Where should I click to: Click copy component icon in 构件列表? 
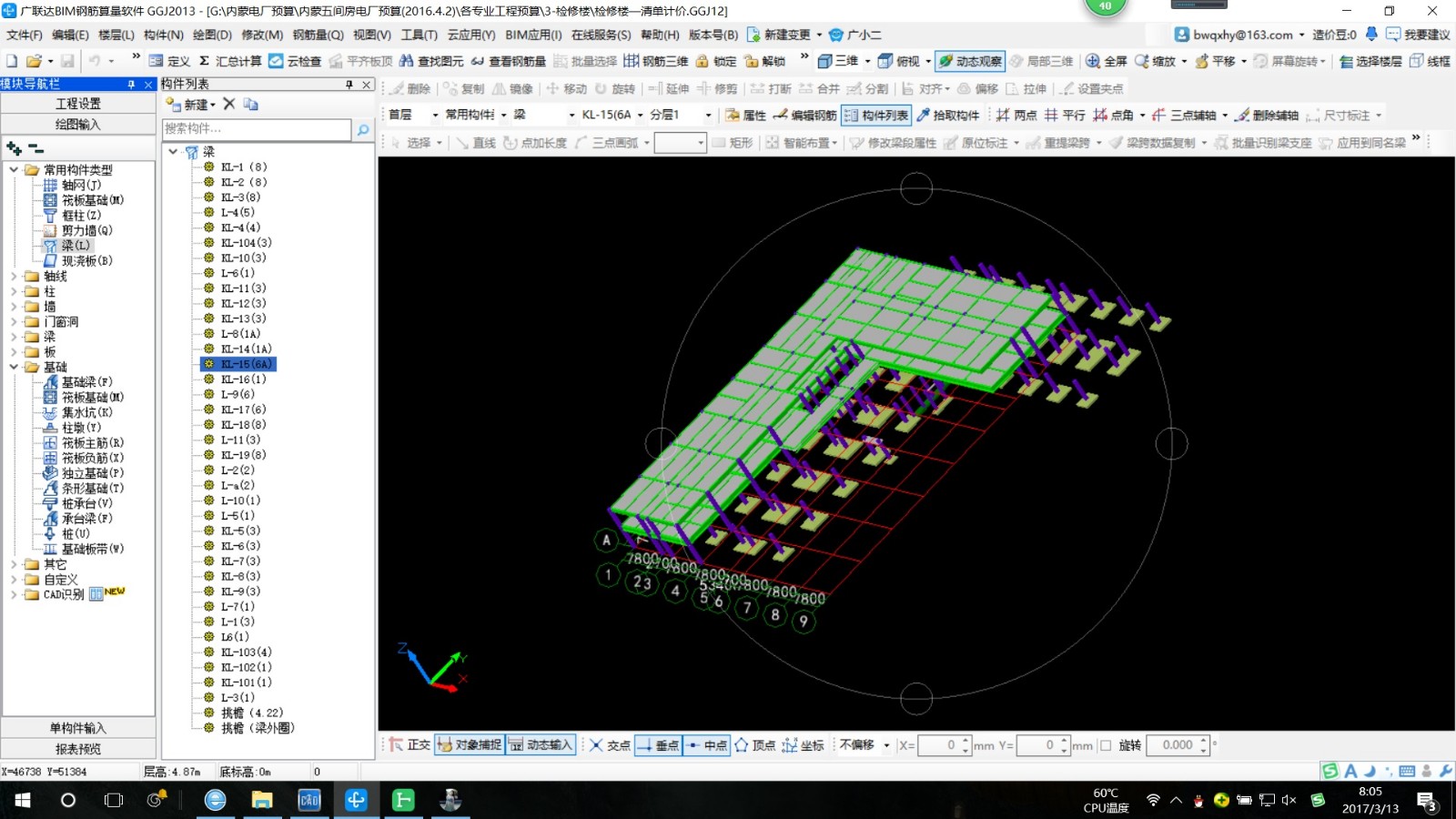pyautogui.click(x=251, y=104)
